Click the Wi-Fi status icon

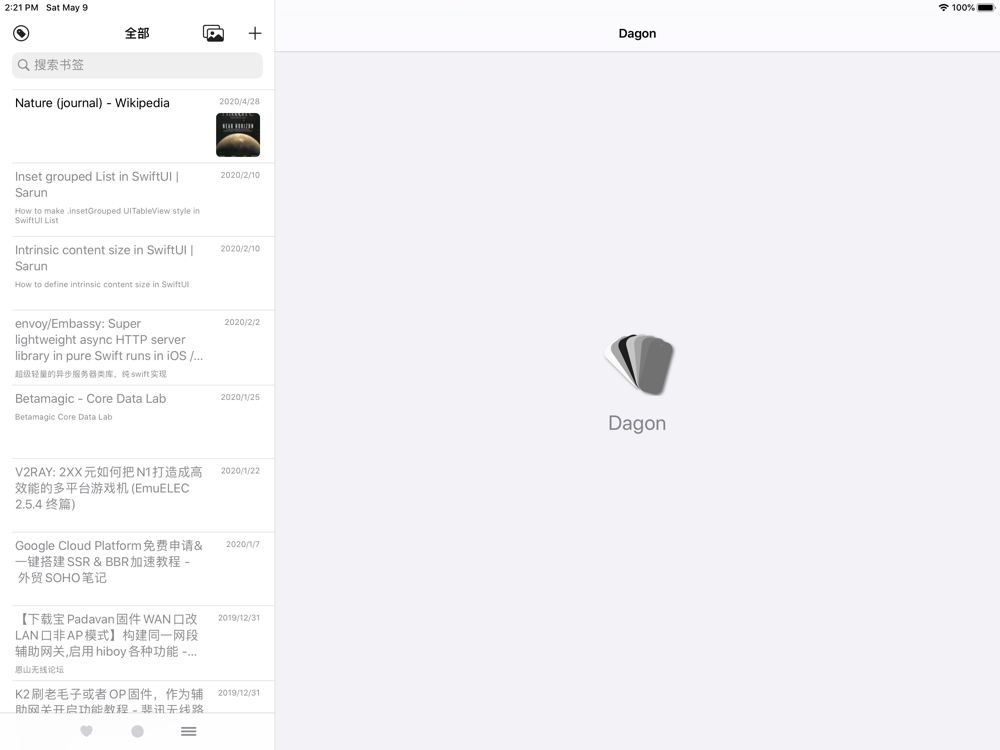(x=943, y=8)
